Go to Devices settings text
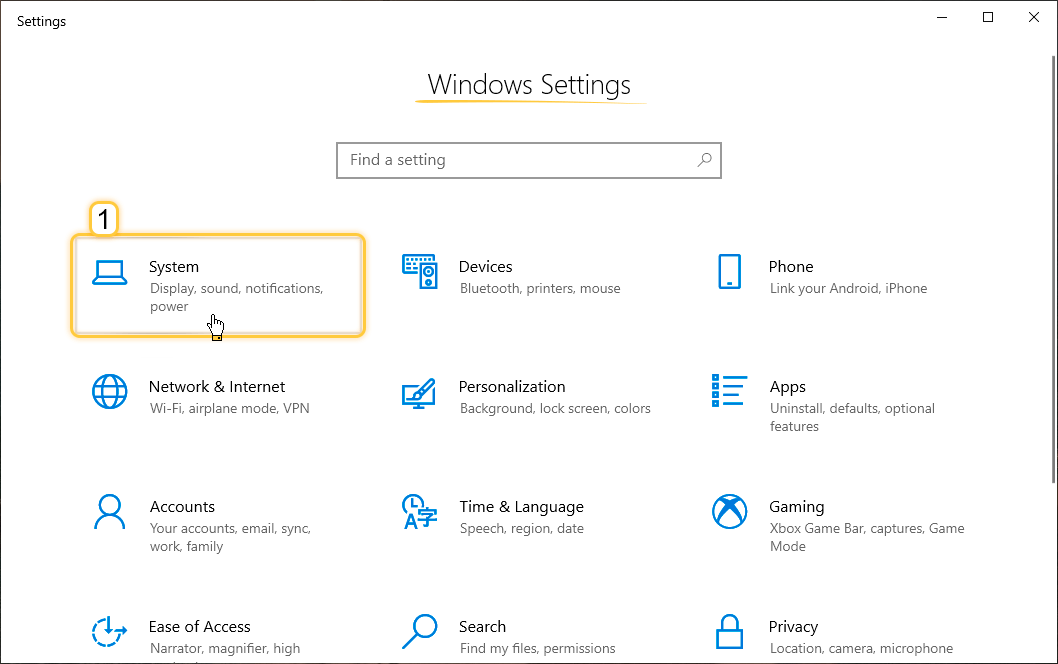This screenshot has width=1058, height=664. [485, 267]
